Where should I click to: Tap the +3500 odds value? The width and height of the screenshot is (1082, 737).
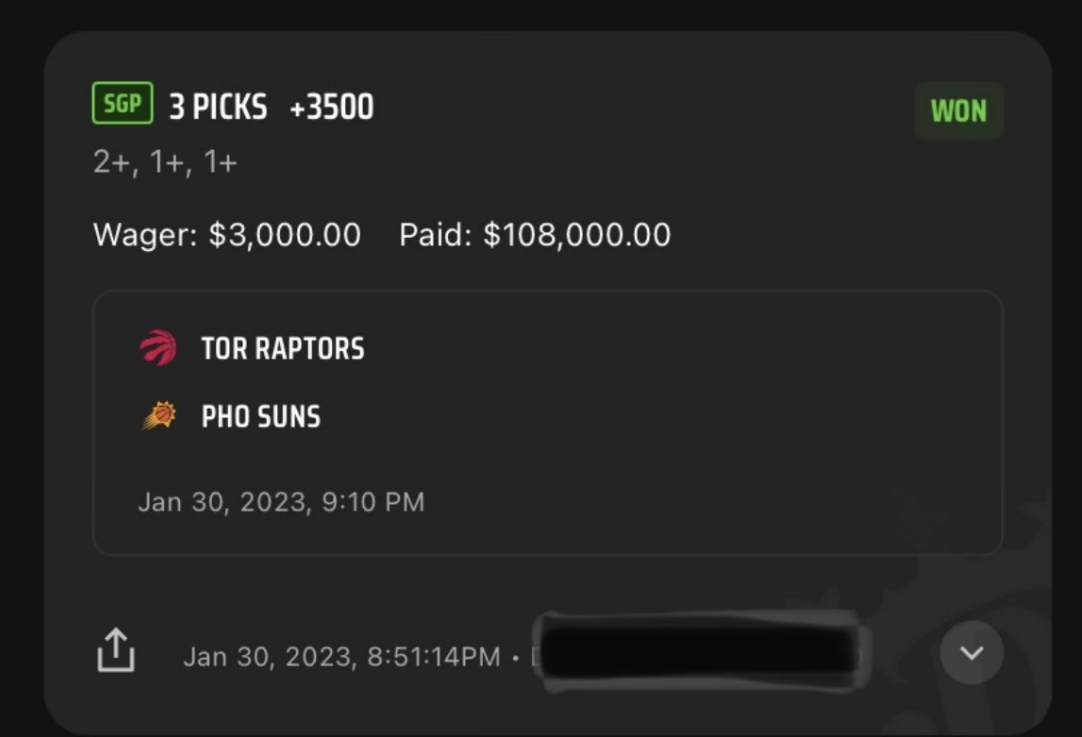coord(331,107)
